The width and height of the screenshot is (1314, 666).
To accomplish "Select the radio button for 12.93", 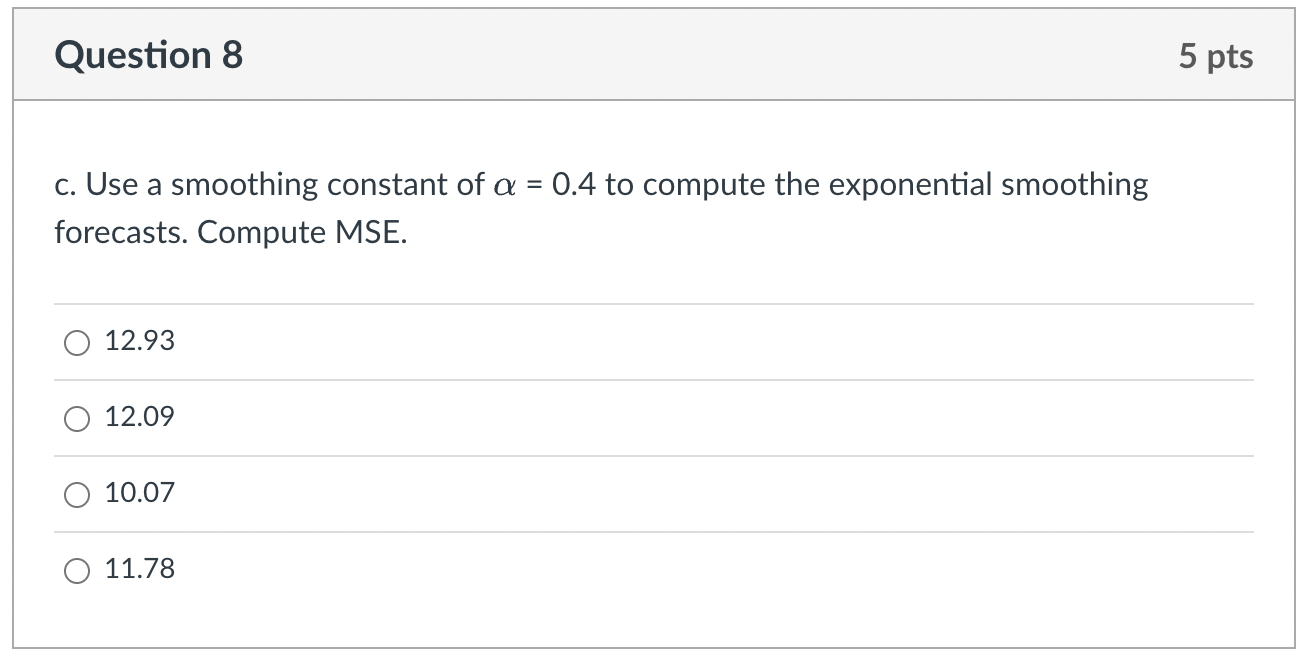I will click(x=76, y=341).
